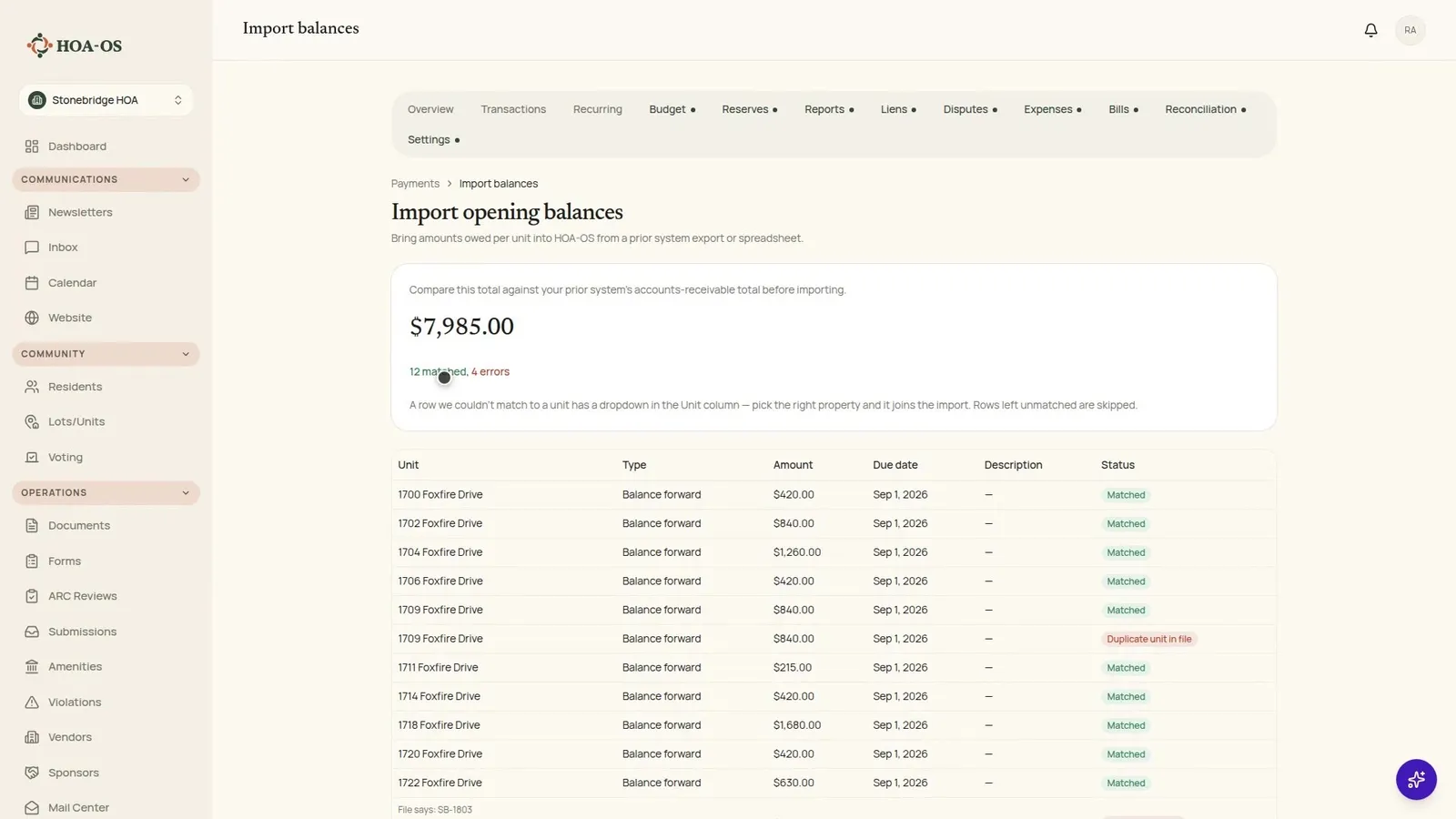Click the Calendar icon in sidebar

tap(32, 283)
